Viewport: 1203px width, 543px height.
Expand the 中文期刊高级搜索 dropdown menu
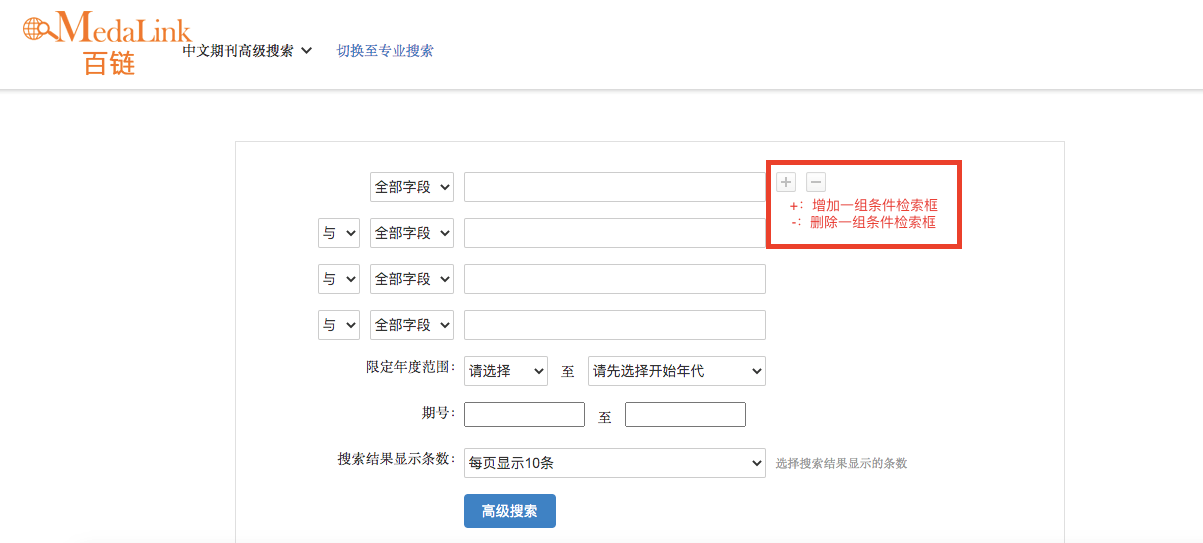point(247,51)
